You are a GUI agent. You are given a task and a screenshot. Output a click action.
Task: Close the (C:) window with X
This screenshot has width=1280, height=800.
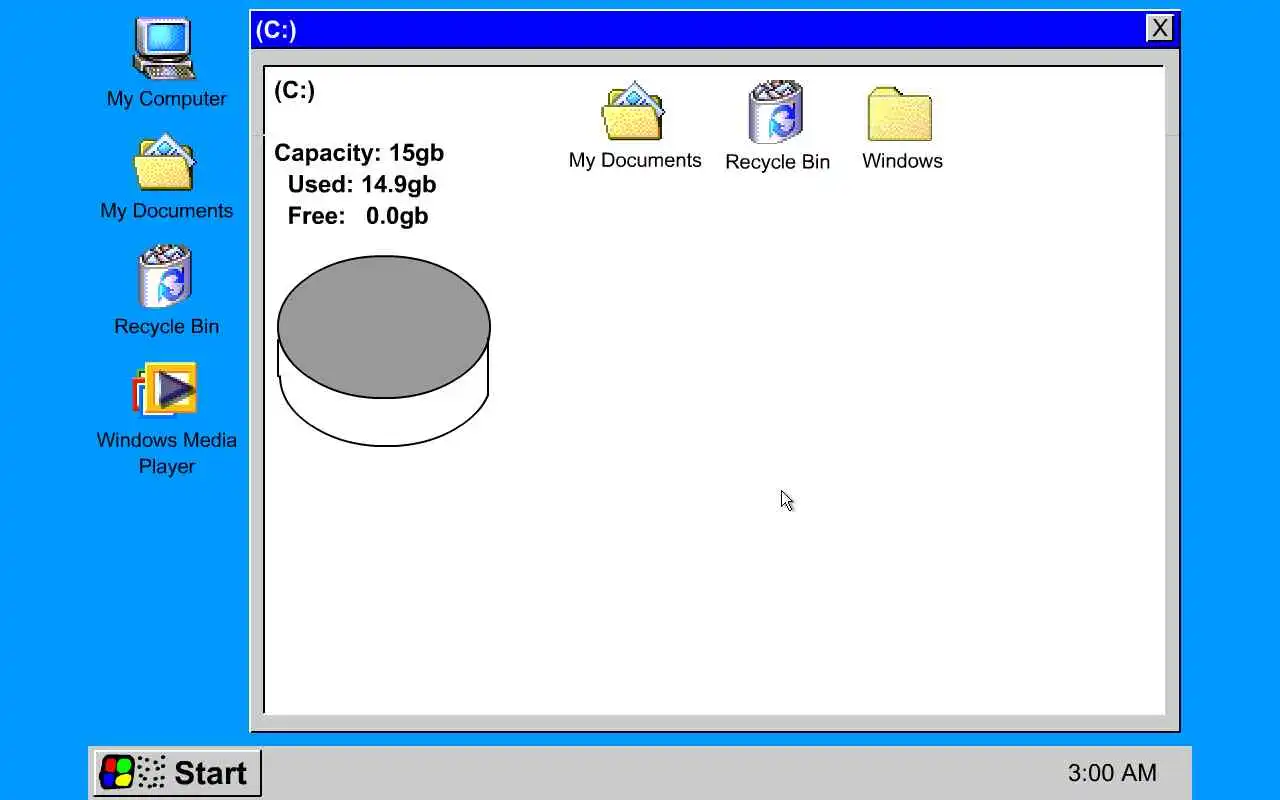coord(1159,28)
